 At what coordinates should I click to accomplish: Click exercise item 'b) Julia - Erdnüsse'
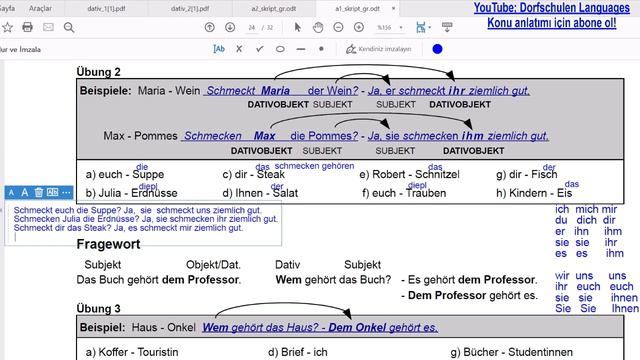[x=131, y=193]
